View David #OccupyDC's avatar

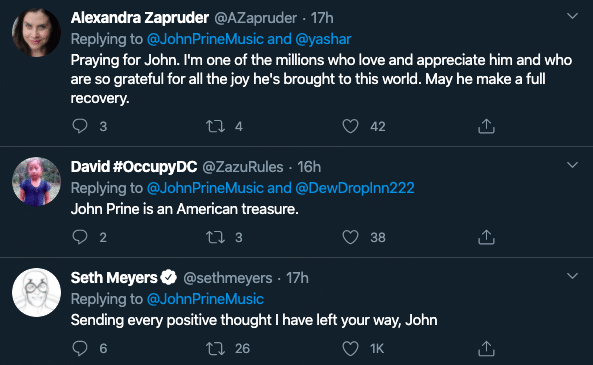coord(36,182)
